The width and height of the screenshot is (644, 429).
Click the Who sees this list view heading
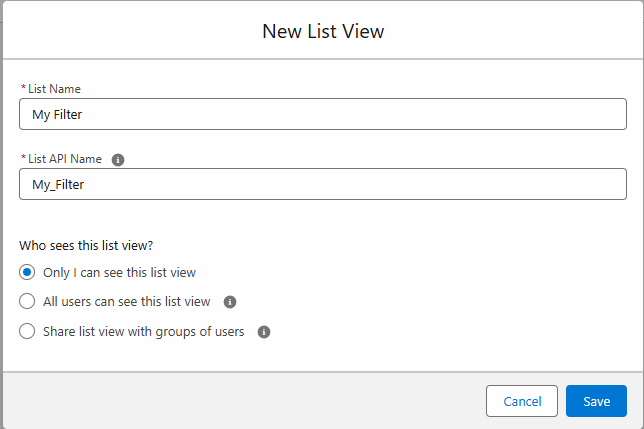point(84,245)
